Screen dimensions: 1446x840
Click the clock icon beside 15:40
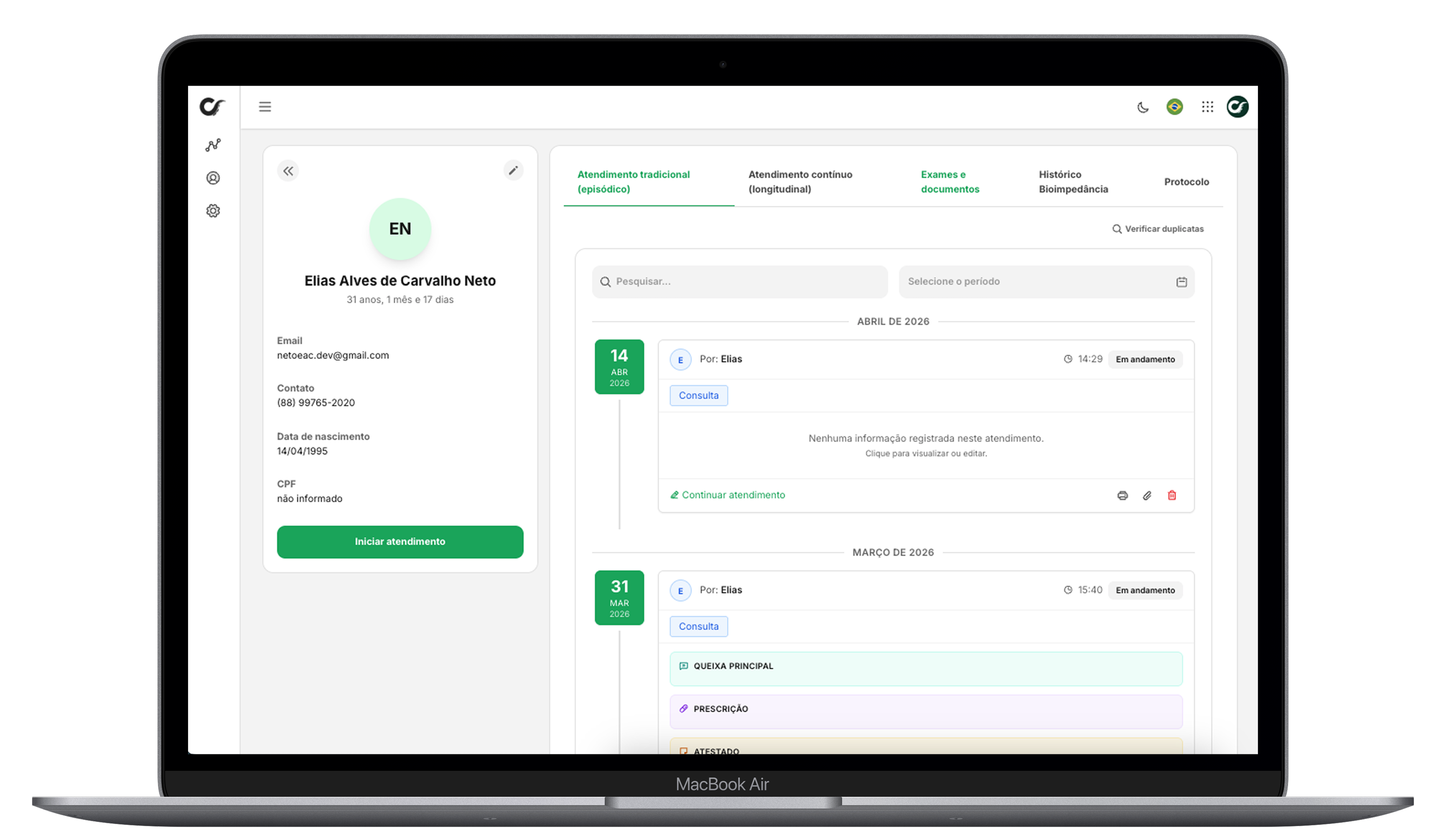[x=1068, y=591]
